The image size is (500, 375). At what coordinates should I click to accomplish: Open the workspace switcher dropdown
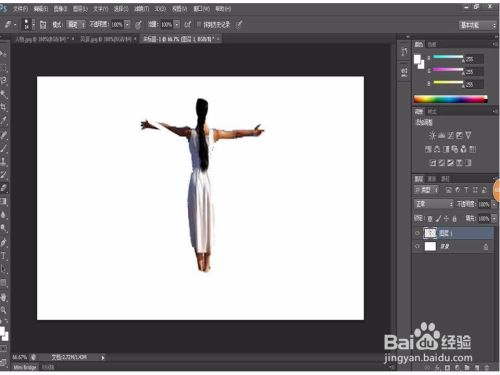coord(478,25)
